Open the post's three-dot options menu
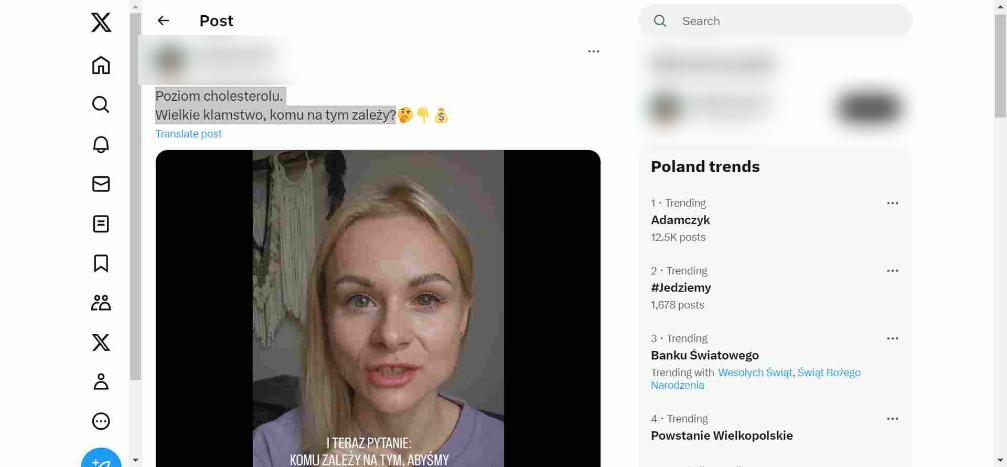Viewport: 1007px width, 467px height. 593,51
